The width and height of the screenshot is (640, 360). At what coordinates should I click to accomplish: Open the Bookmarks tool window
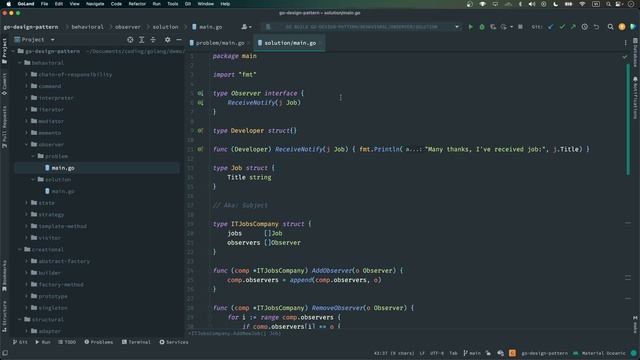click(4, 276)
